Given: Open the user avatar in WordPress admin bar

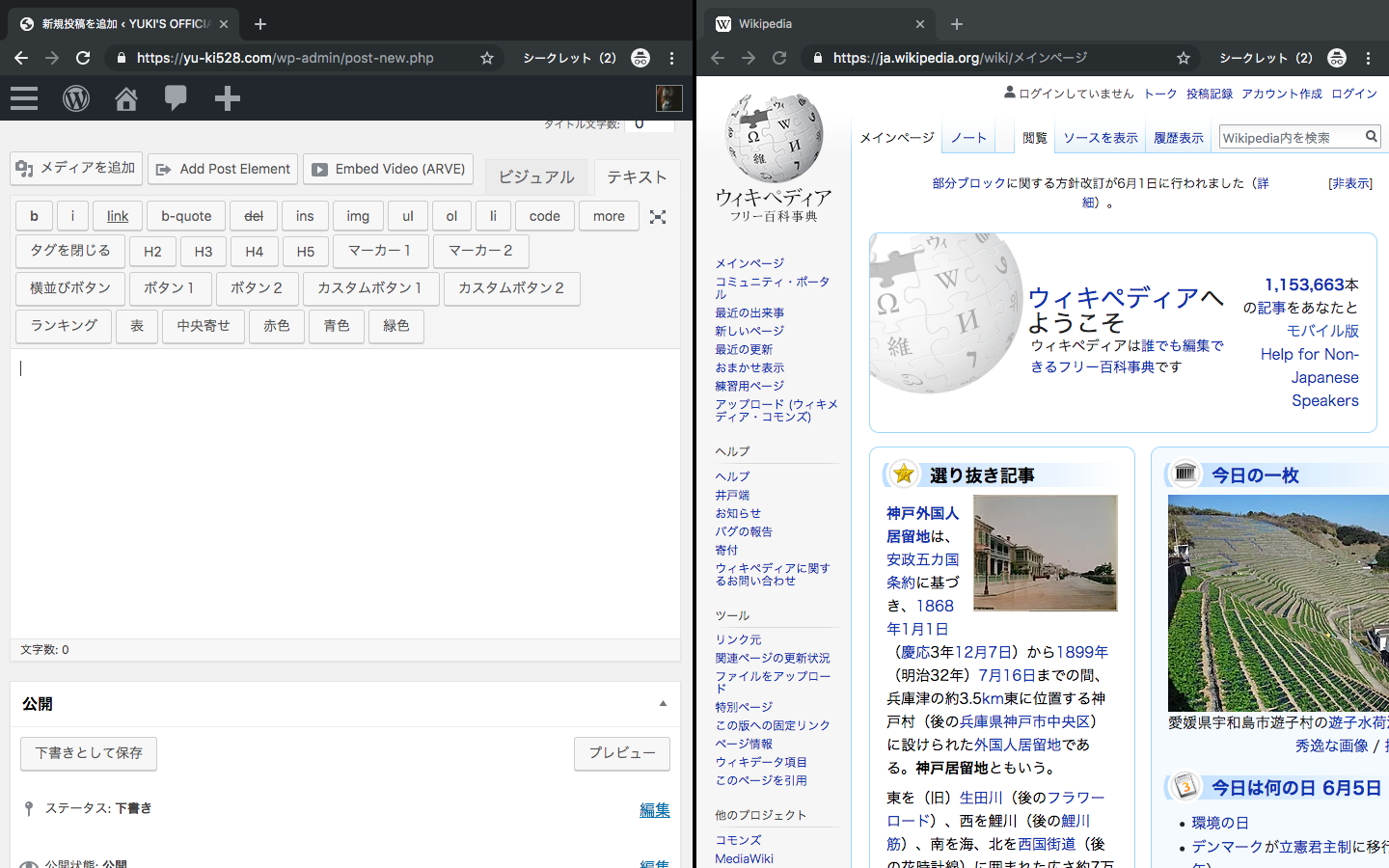Looking at the screenshot, I should pyautogui.click(x=669, y=98).
